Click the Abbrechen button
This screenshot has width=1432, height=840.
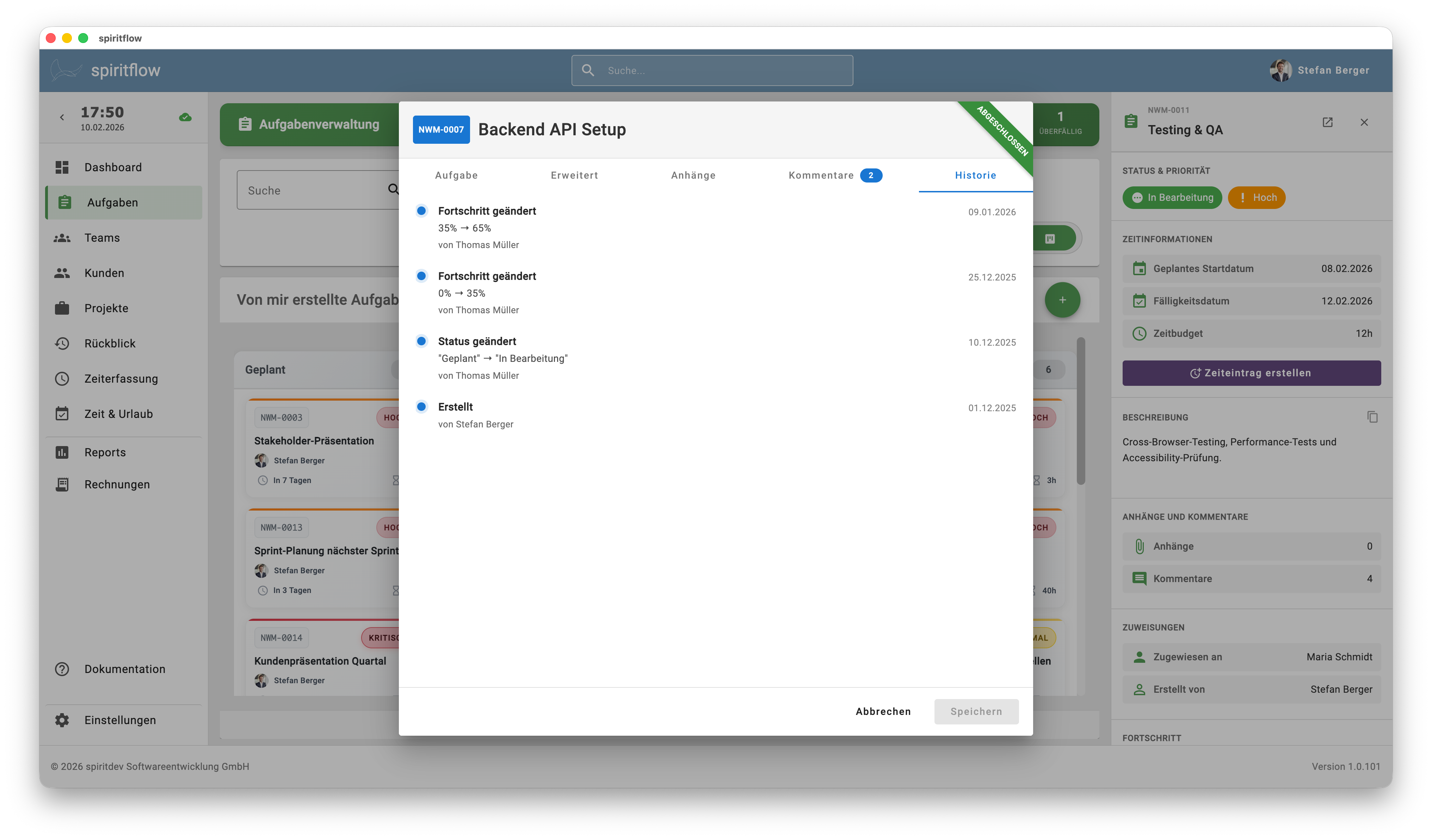coord(883,711)
